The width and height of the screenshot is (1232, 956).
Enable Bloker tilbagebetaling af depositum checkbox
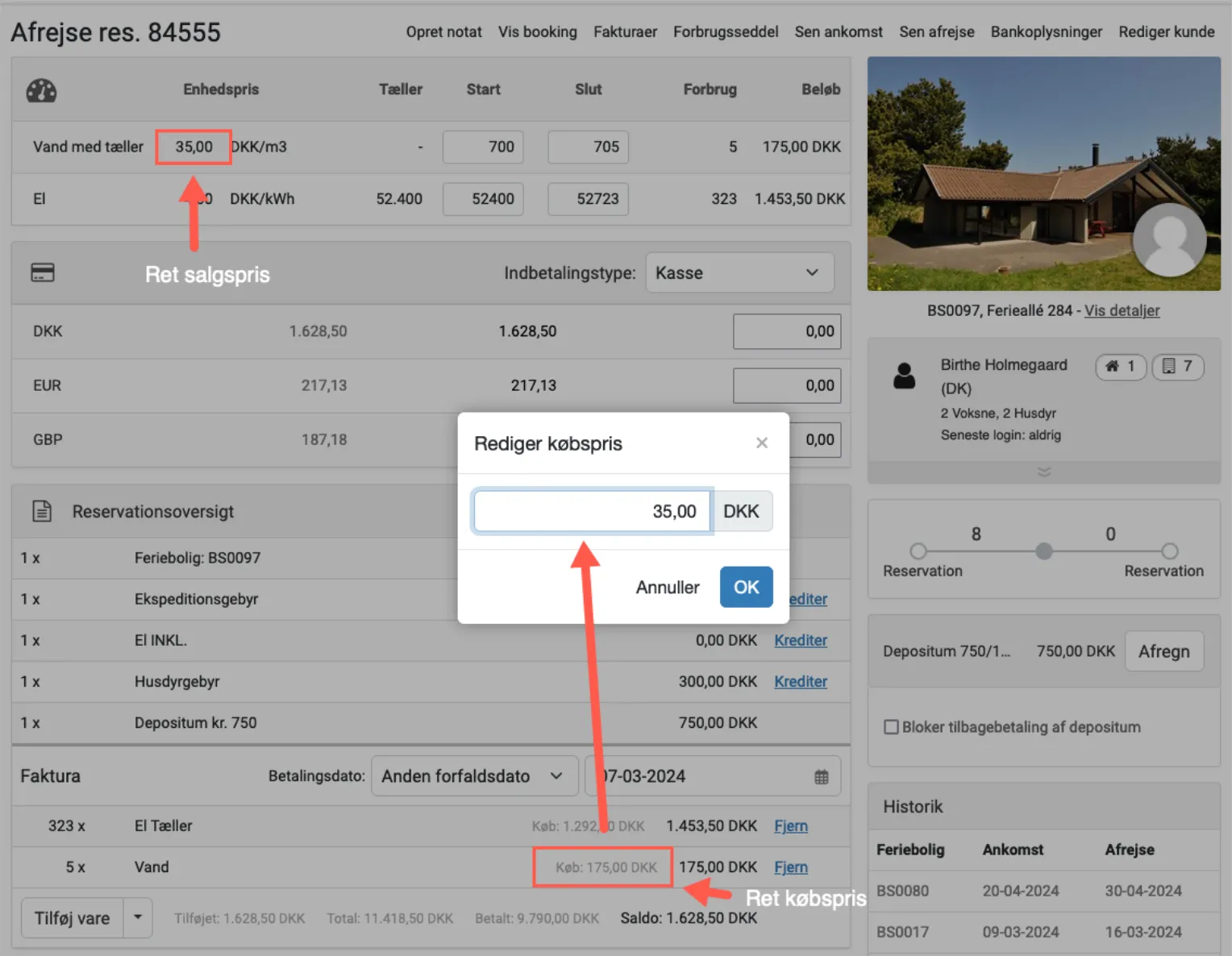coord(891,727)
